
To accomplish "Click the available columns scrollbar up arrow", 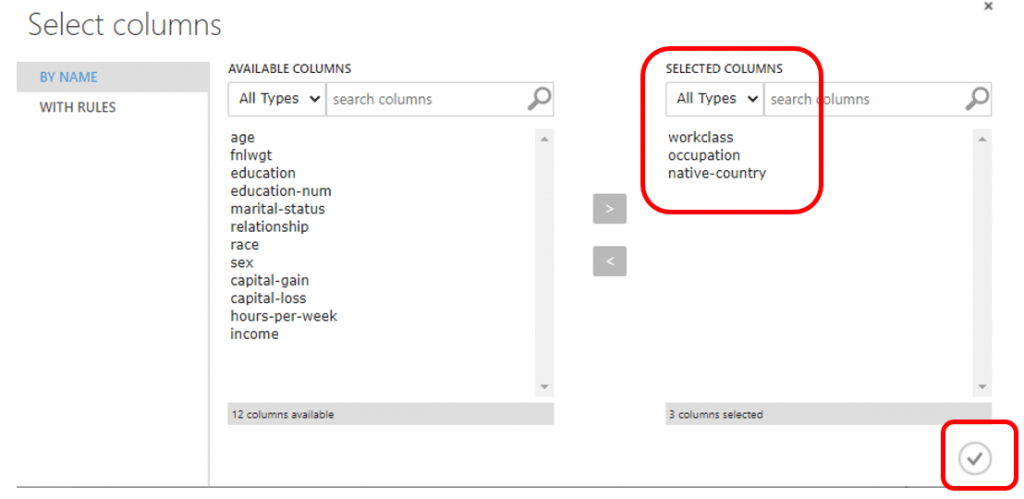I will tap(545, 138).
